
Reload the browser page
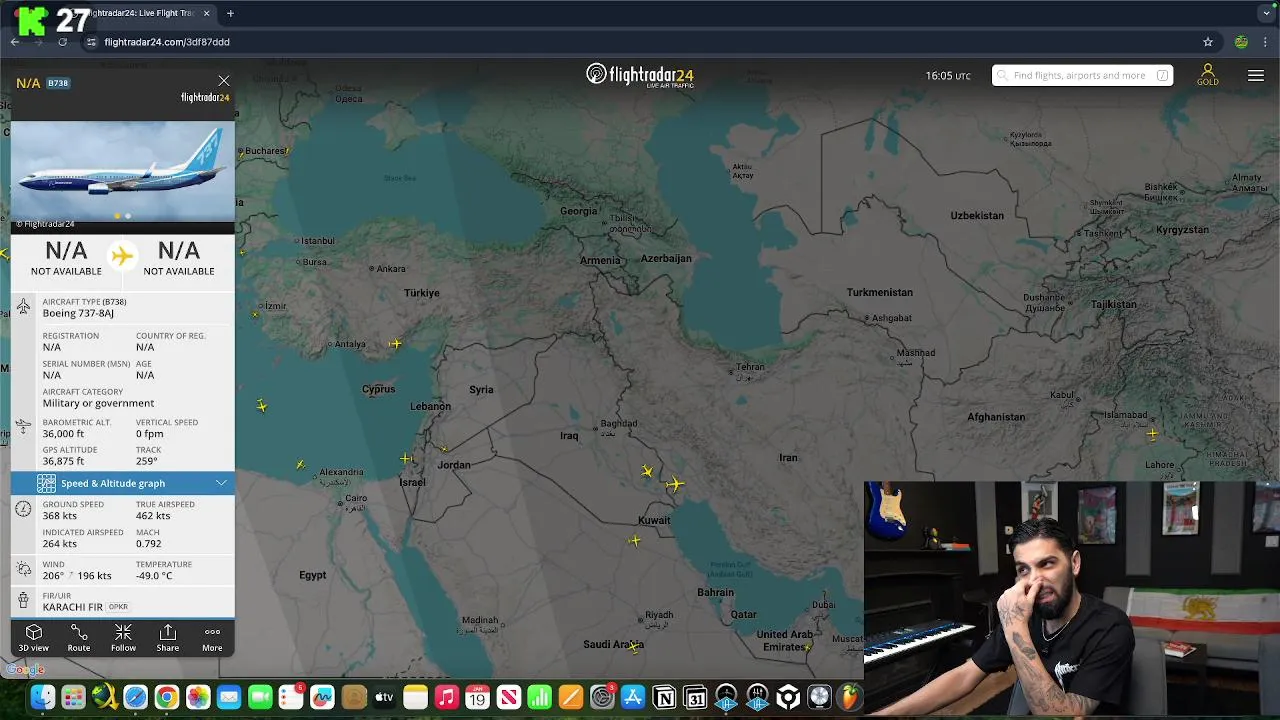click(62, 42)
